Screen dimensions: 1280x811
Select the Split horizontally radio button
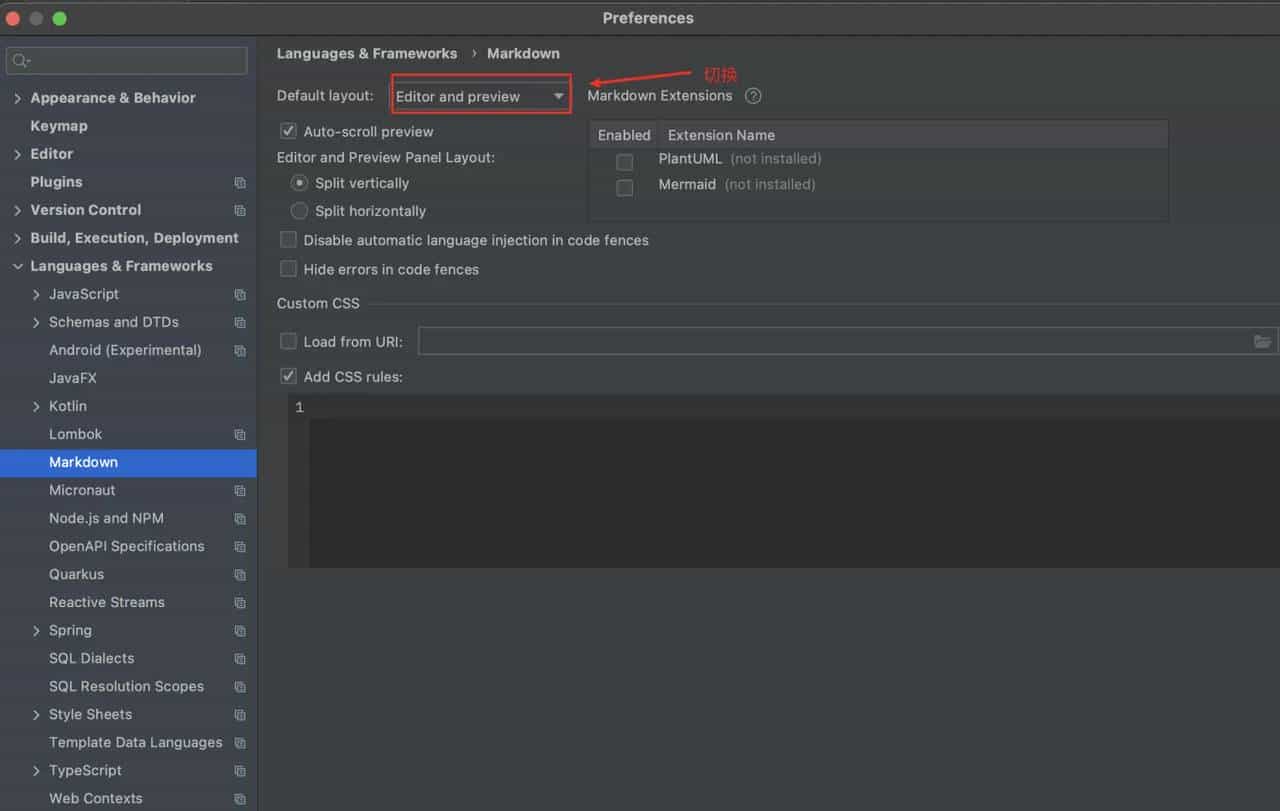(299, 211)
